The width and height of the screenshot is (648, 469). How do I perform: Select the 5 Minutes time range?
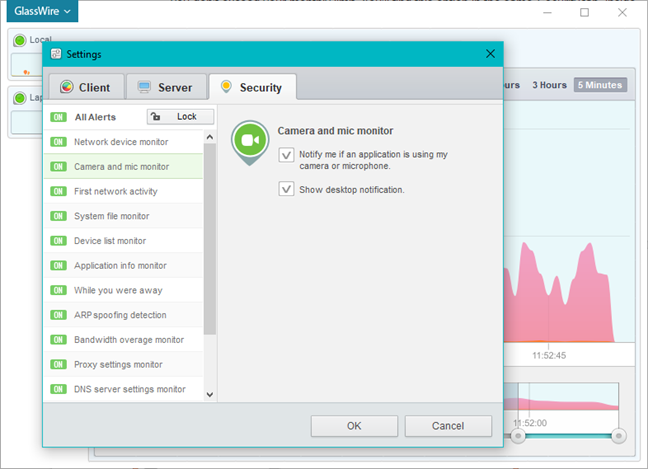click(600, 85)
